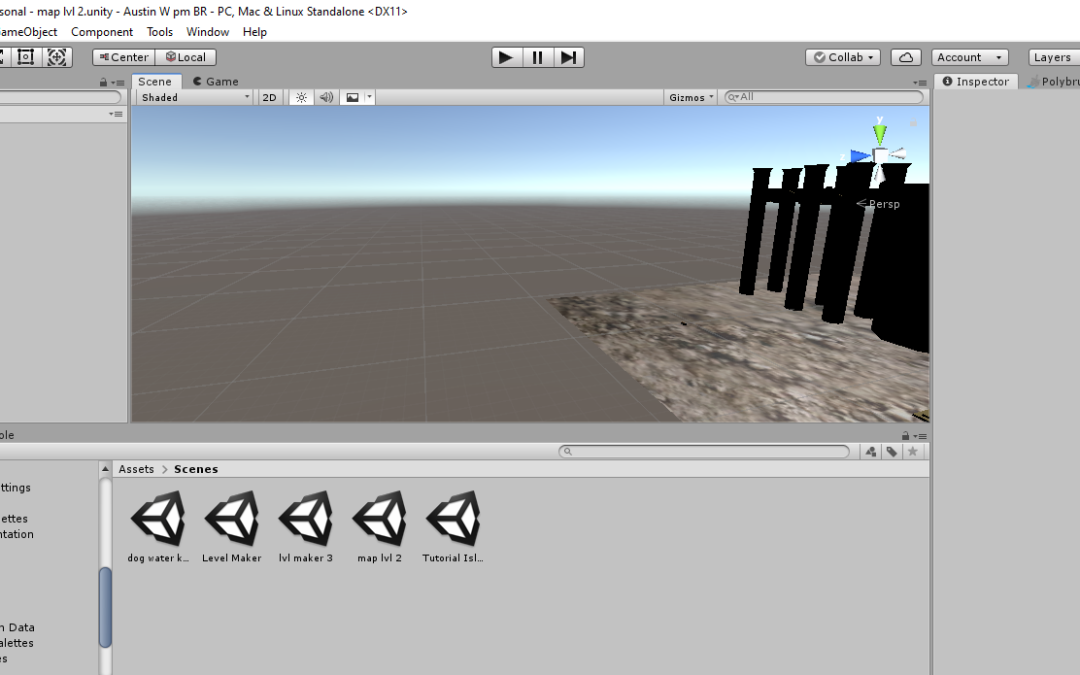Open the Shaded draw mode dropdown
The image size is (1080, 675).
[x=195, y=97]
